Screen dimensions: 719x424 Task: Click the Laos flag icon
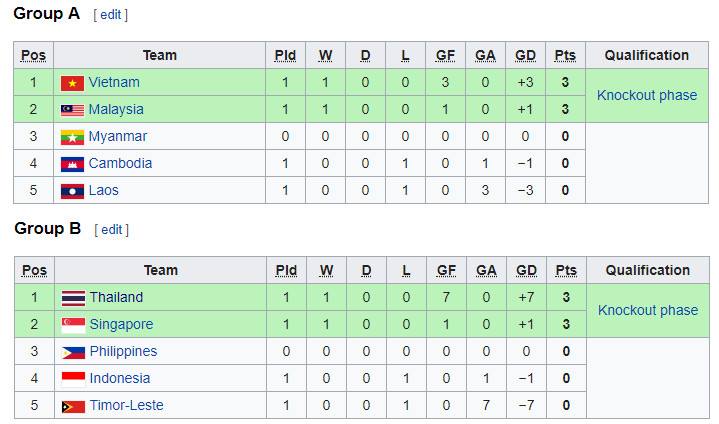point(72,191)
